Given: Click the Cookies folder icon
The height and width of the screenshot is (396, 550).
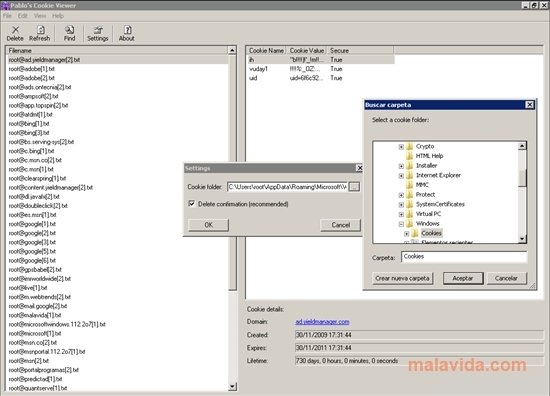Looking at the screenshot, I should point(415,233).
